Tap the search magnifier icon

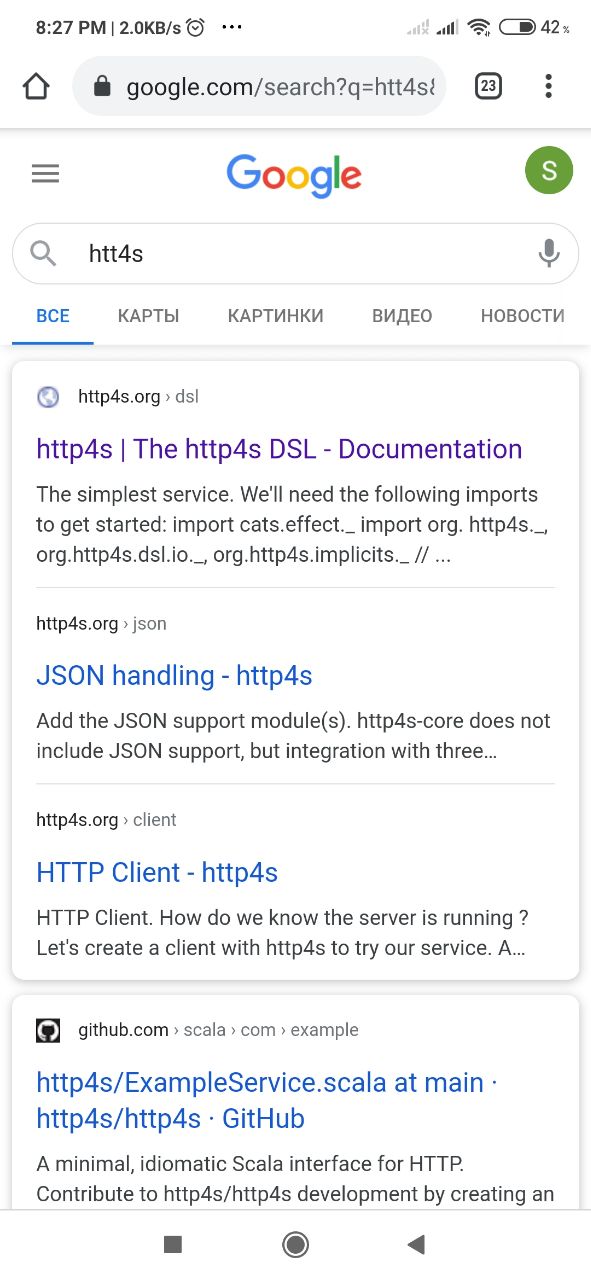click(x=44, y=254)
